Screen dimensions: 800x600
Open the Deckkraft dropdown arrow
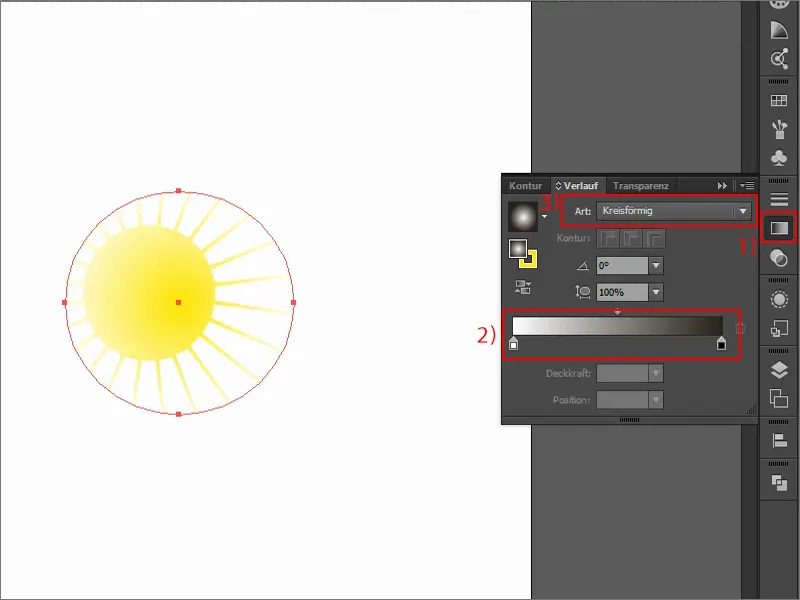(656, 373)
